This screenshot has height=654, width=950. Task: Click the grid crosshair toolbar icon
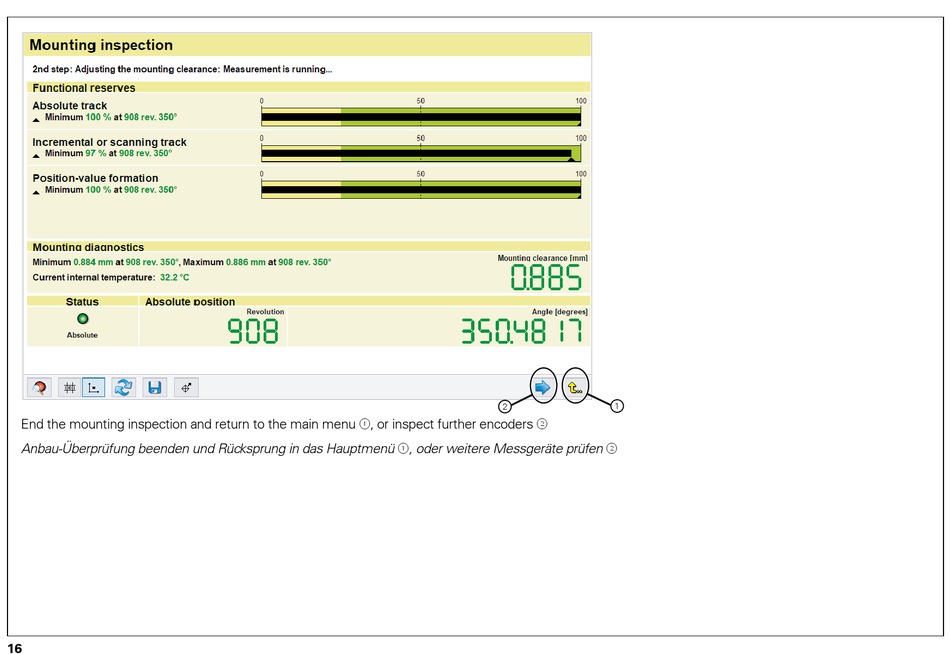[x=70, y=387]
